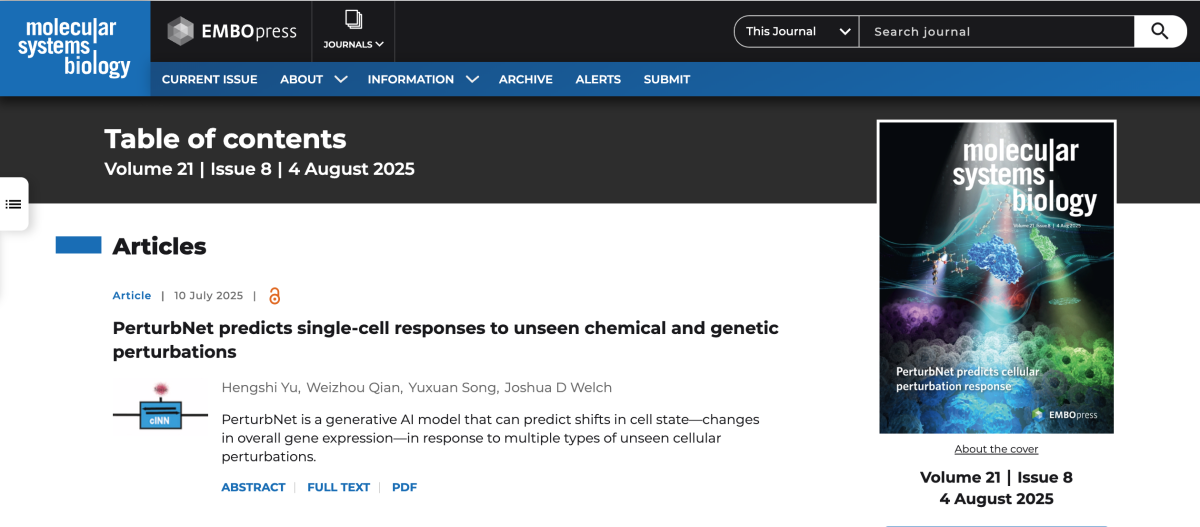The image size is (1200, 527).
Task: Focus the Search journal input field
Action: point(996,31)
